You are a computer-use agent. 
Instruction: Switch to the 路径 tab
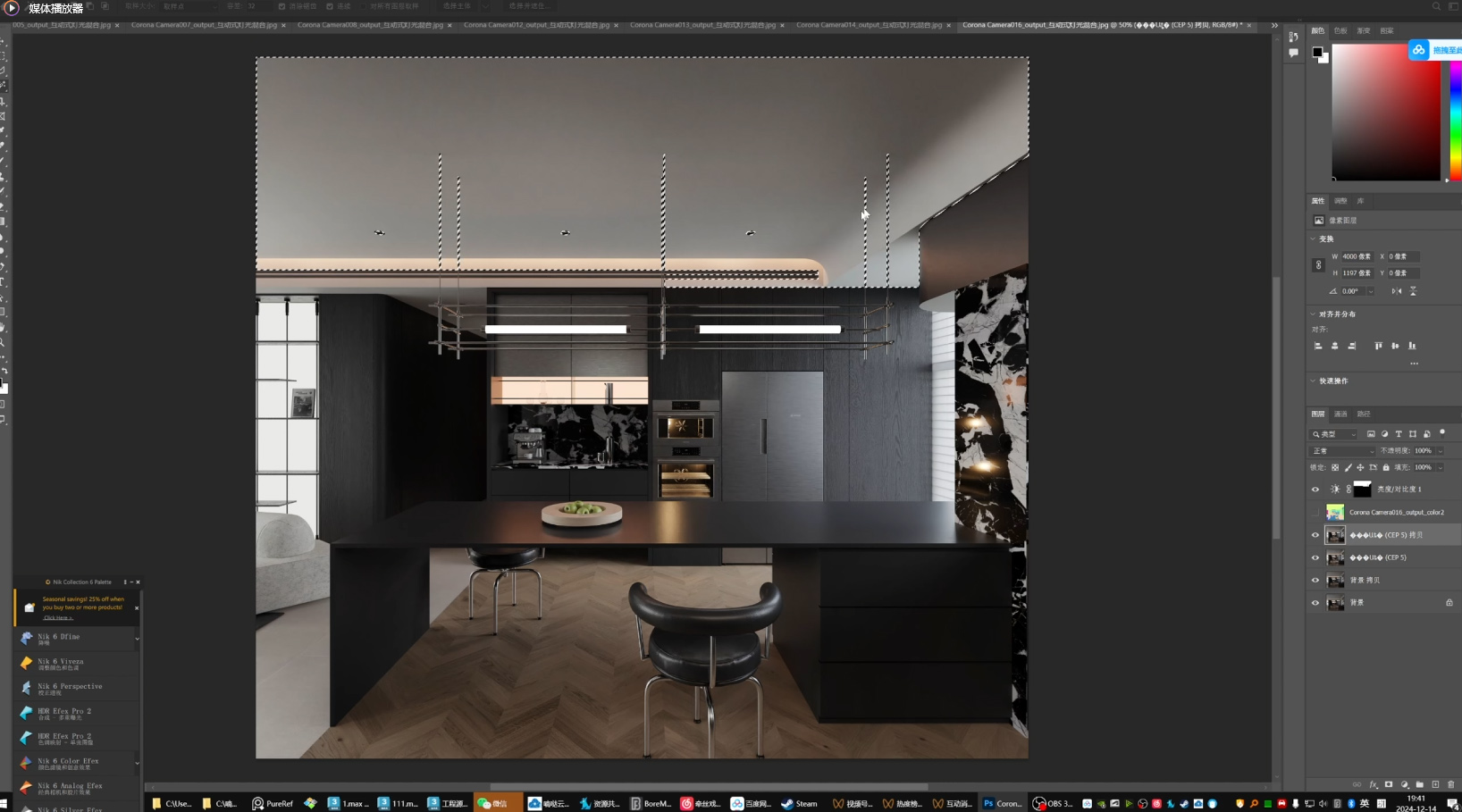coord(1364,414)
